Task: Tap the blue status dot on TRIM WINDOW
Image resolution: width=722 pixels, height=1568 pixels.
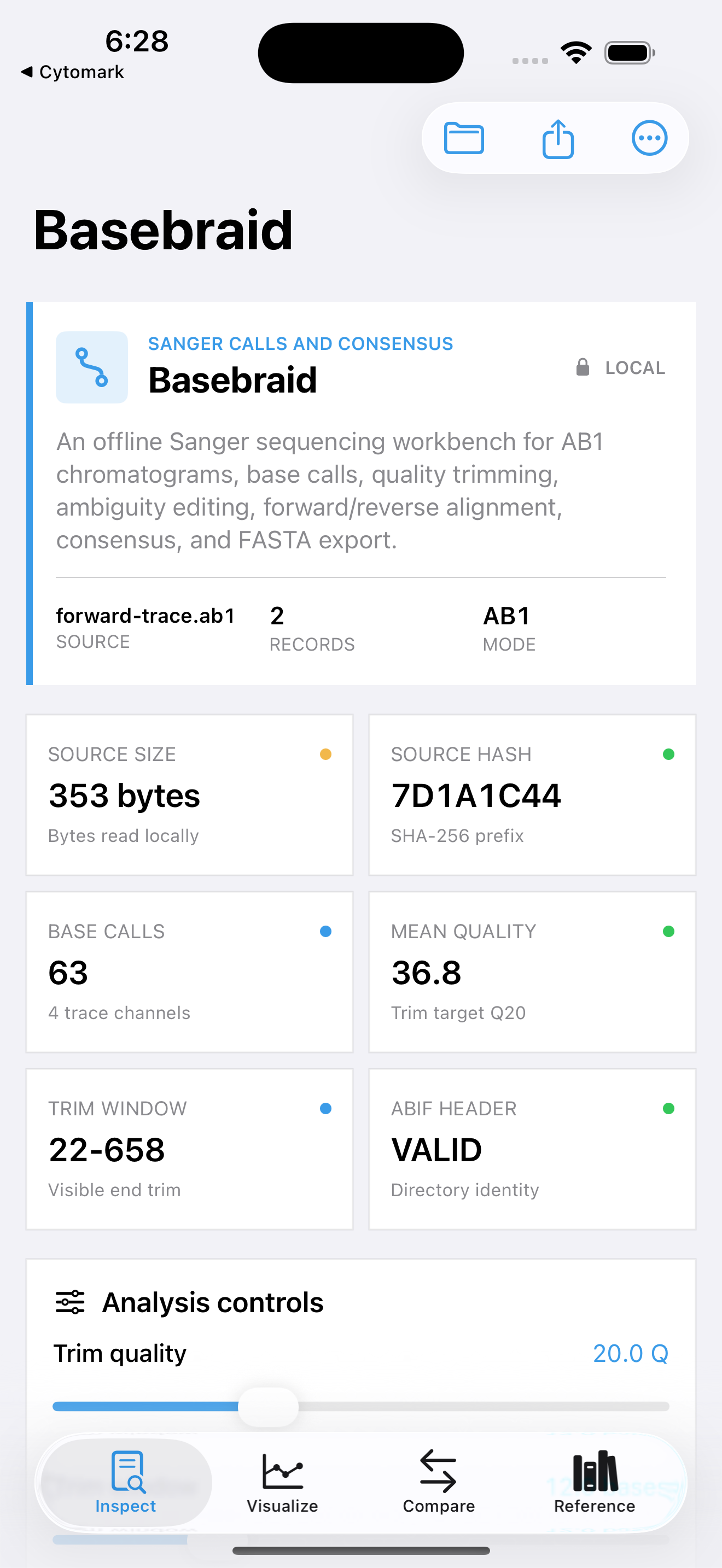Action: 325,1108
